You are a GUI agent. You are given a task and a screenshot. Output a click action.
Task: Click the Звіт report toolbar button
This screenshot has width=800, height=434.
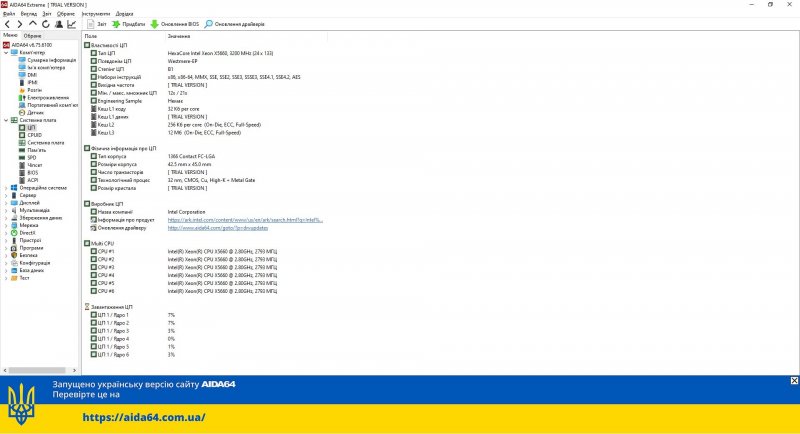click(96, 23)
